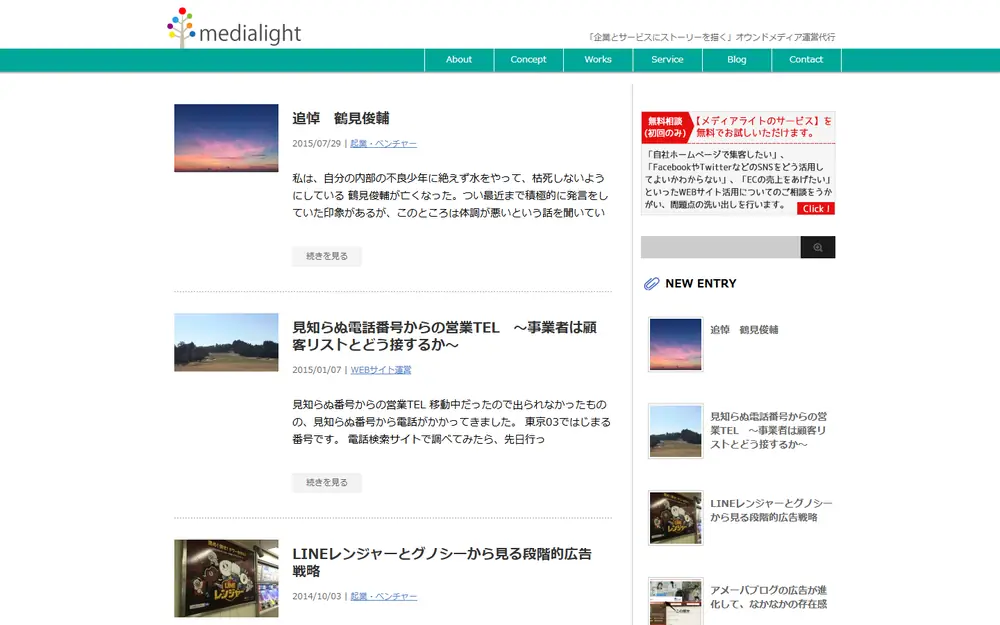Open sidebar entry LINEレンジャーとグノシー

771,510
